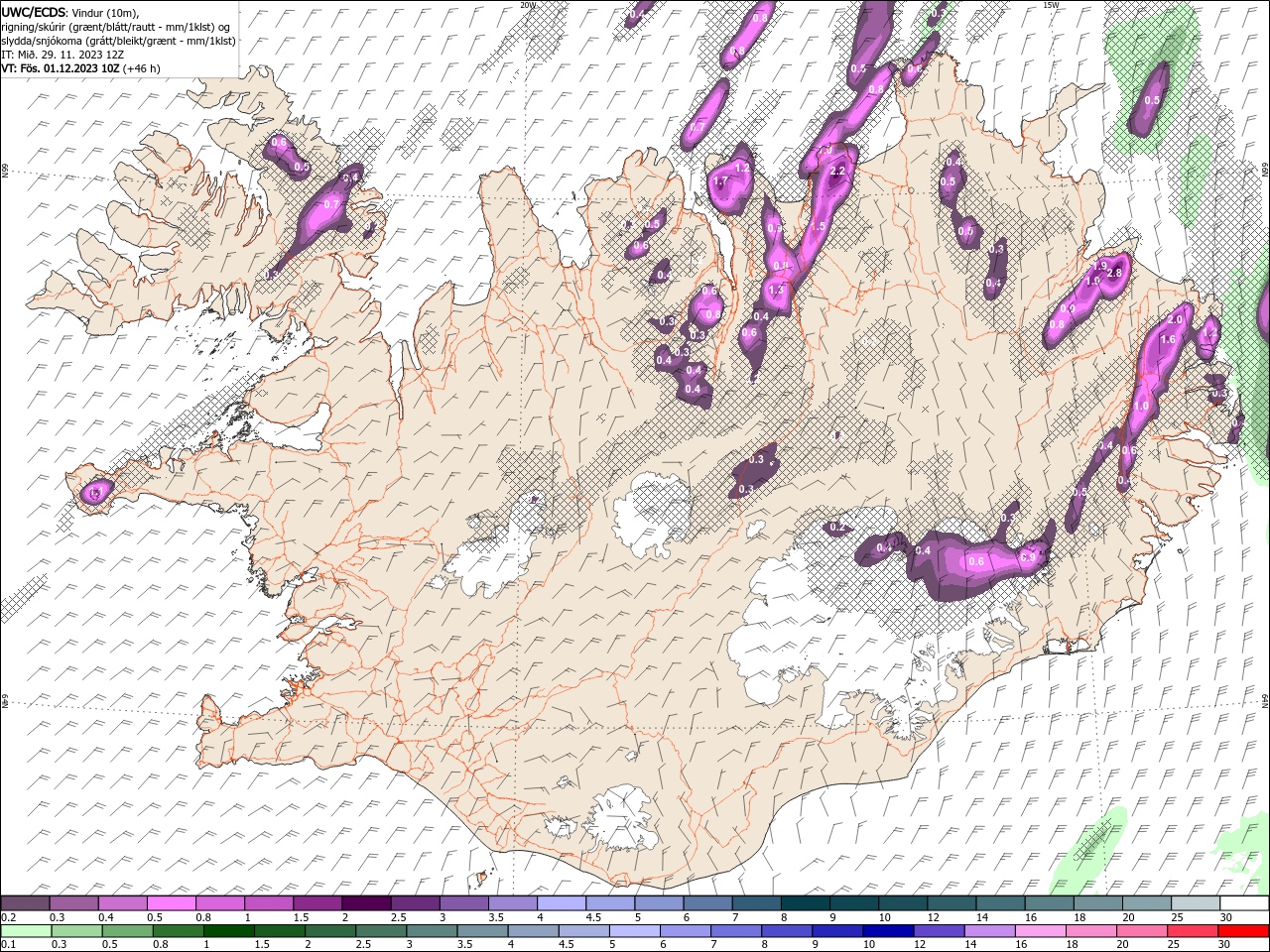Image resolution: width=1270 pixels, height=952 pixels.
Task: Click the 1.9 snowfall value in the northeast
Action: pyautogui.click(x=1099, y=266)
